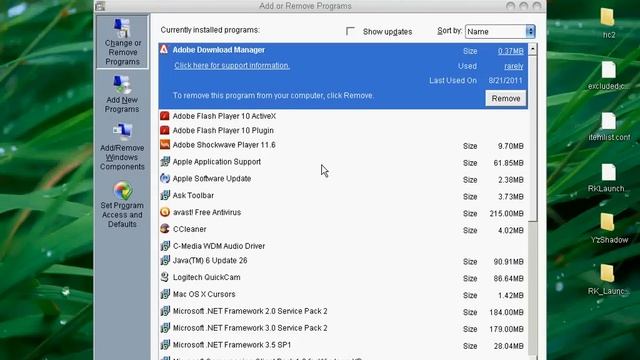Click the 0.37MB size link
This screenshot has height=360, width=640.
click(x=511, y=51)
